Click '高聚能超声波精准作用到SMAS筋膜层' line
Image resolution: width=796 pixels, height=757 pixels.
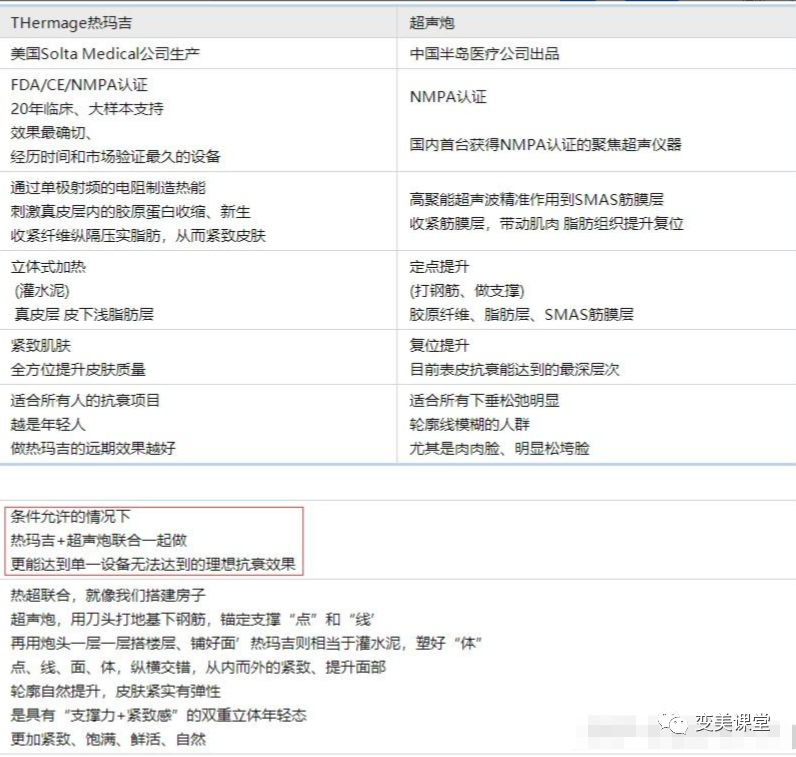[x=536, y=200]
